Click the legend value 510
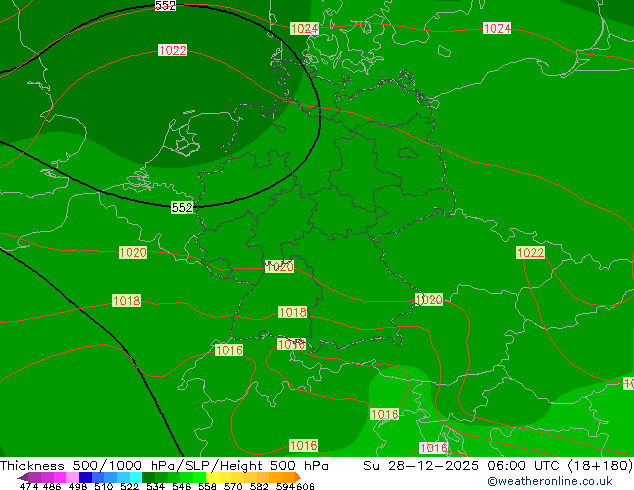634x490 pixels. pos(104,486)
